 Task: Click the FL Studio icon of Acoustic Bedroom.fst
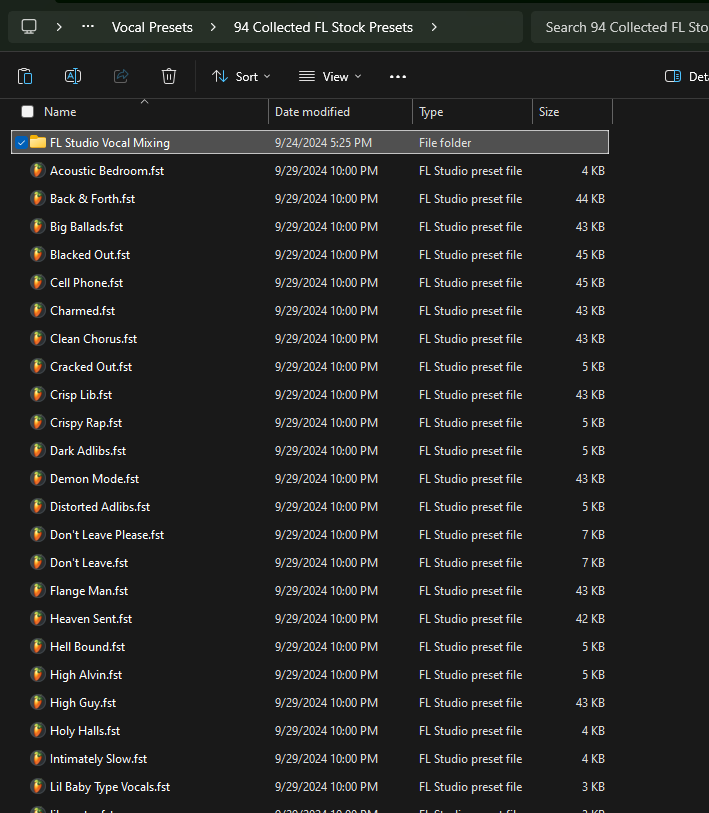click(38, 171)
